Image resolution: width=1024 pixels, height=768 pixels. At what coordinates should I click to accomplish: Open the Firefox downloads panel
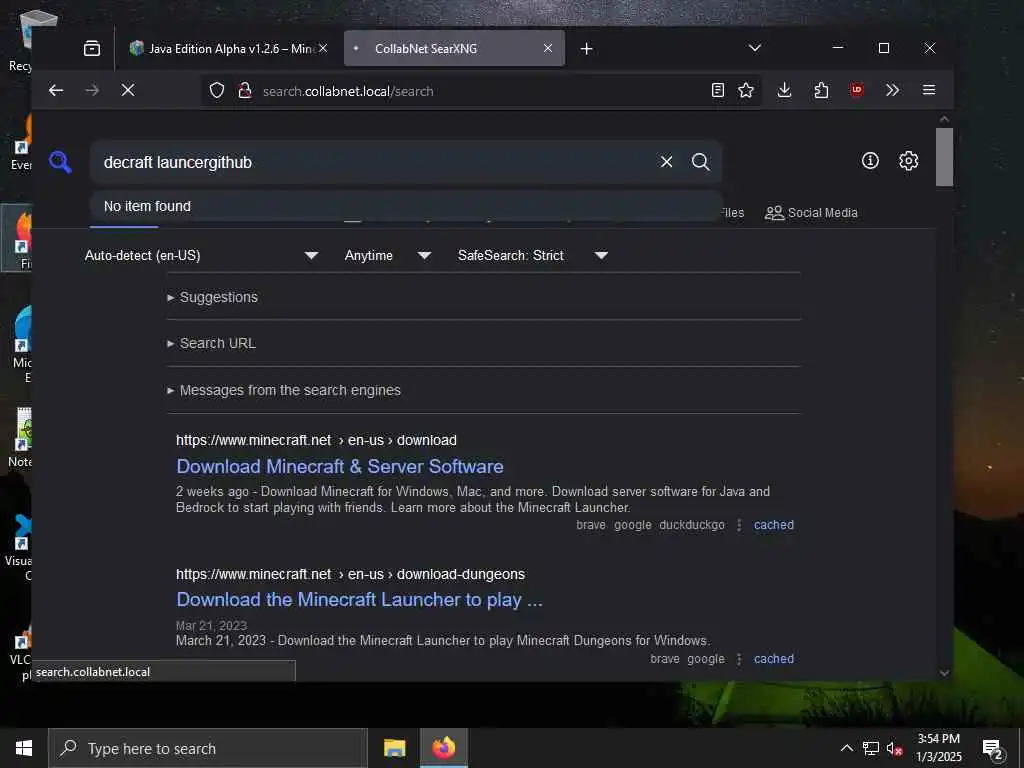[784, 90]
